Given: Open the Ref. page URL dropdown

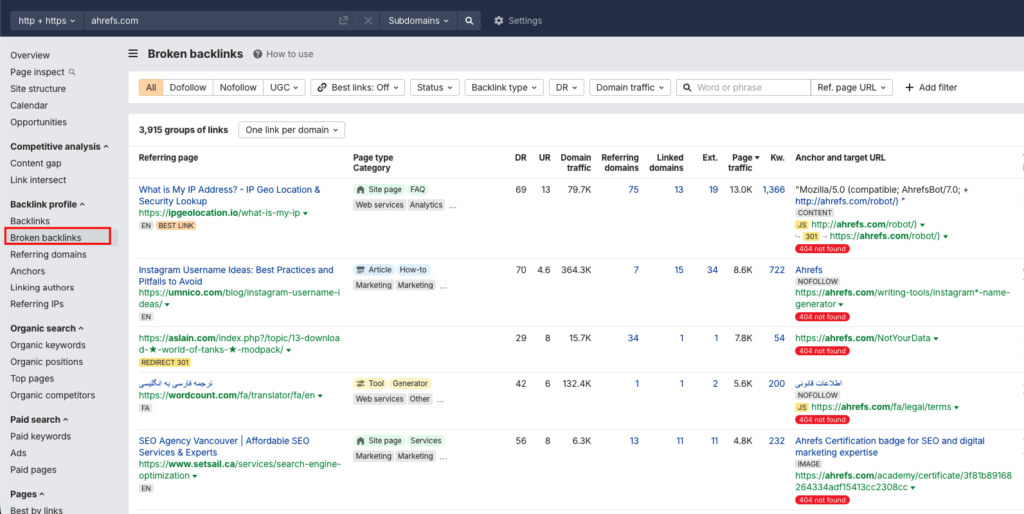Looking at the screenshot, I should point(852,88).
